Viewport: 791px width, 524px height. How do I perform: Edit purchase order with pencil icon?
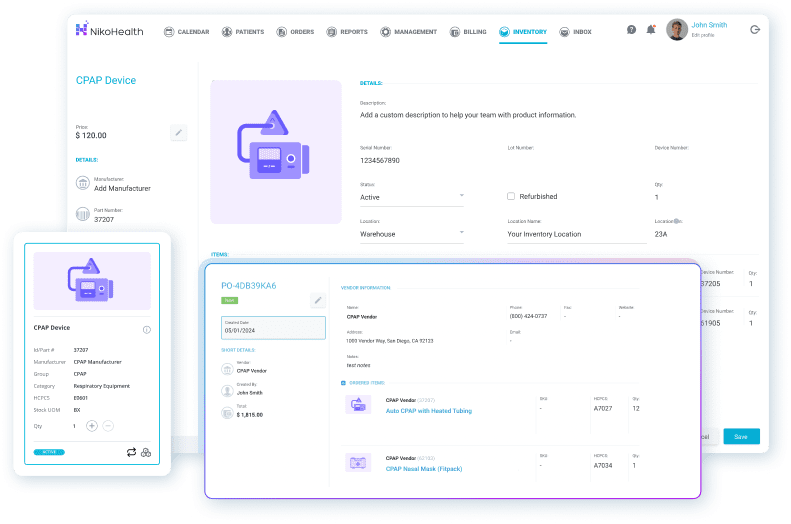pyautogui.click(x=318, y=300)
